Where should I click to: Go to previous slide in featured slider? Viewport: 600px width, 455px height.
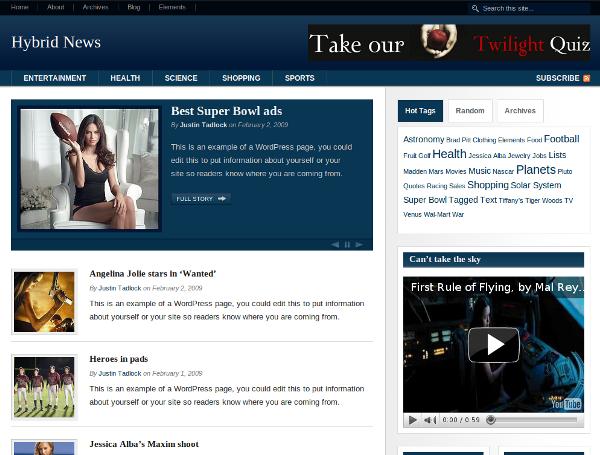click(x=335, y=245)
